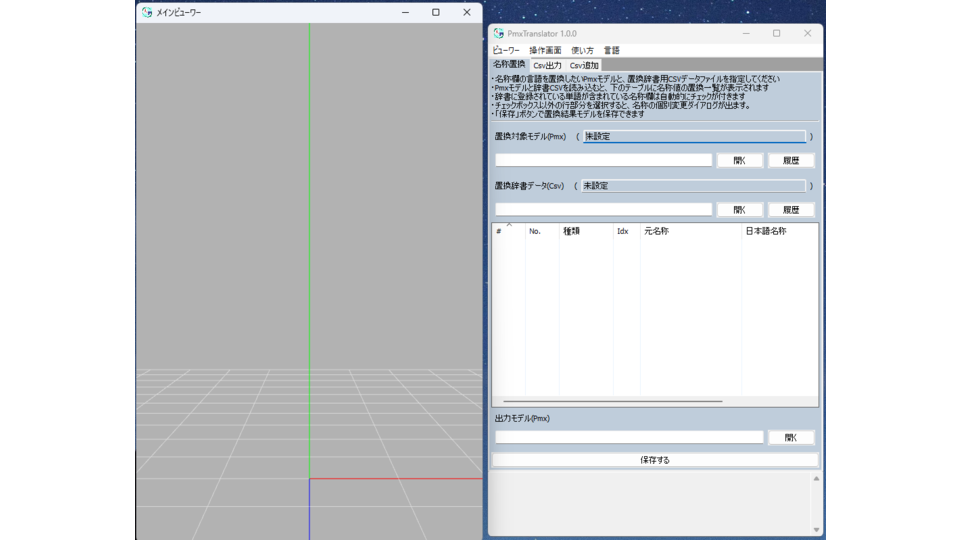Minimize the PmxTranslator window
The width and height of the screenshot is (960, 540).
pyautogui.click(x=746, y=34)
